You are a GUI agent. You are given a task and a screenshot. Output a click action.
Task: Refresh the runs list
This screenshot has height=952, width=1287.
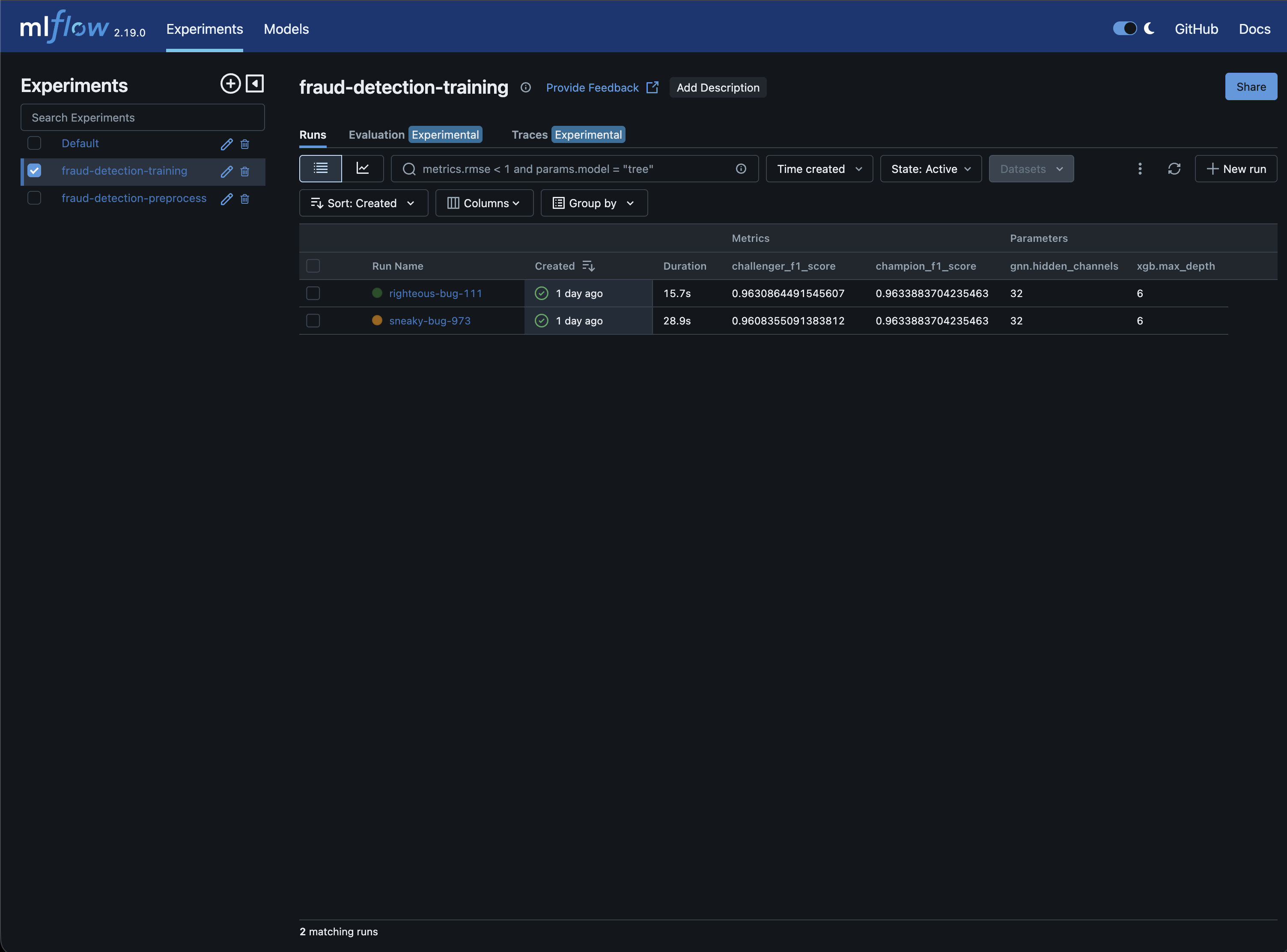click(1174, 169)
